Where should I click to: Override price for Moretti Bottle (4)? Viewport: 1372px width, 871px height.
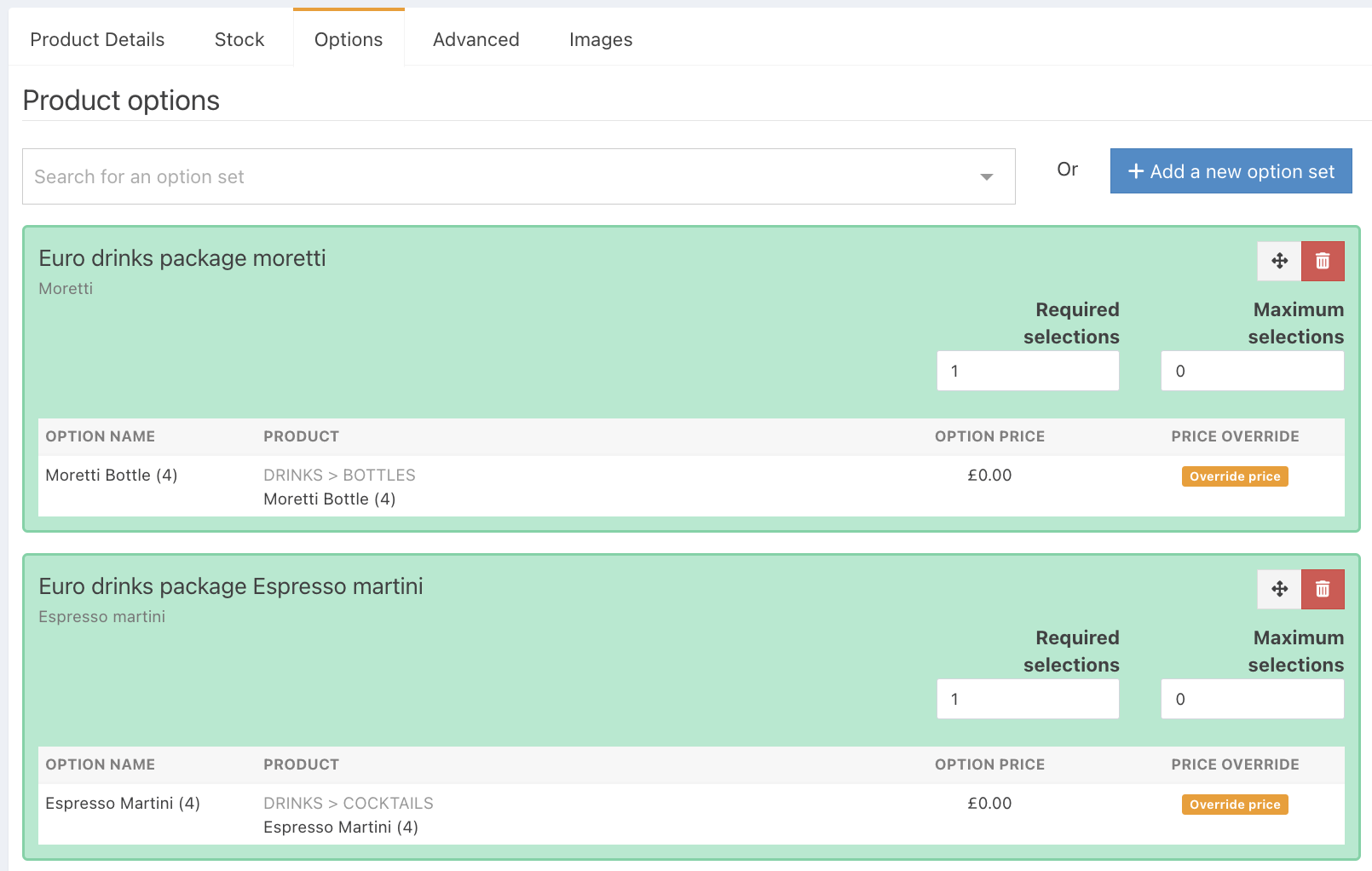click(x=1235, y=476)
